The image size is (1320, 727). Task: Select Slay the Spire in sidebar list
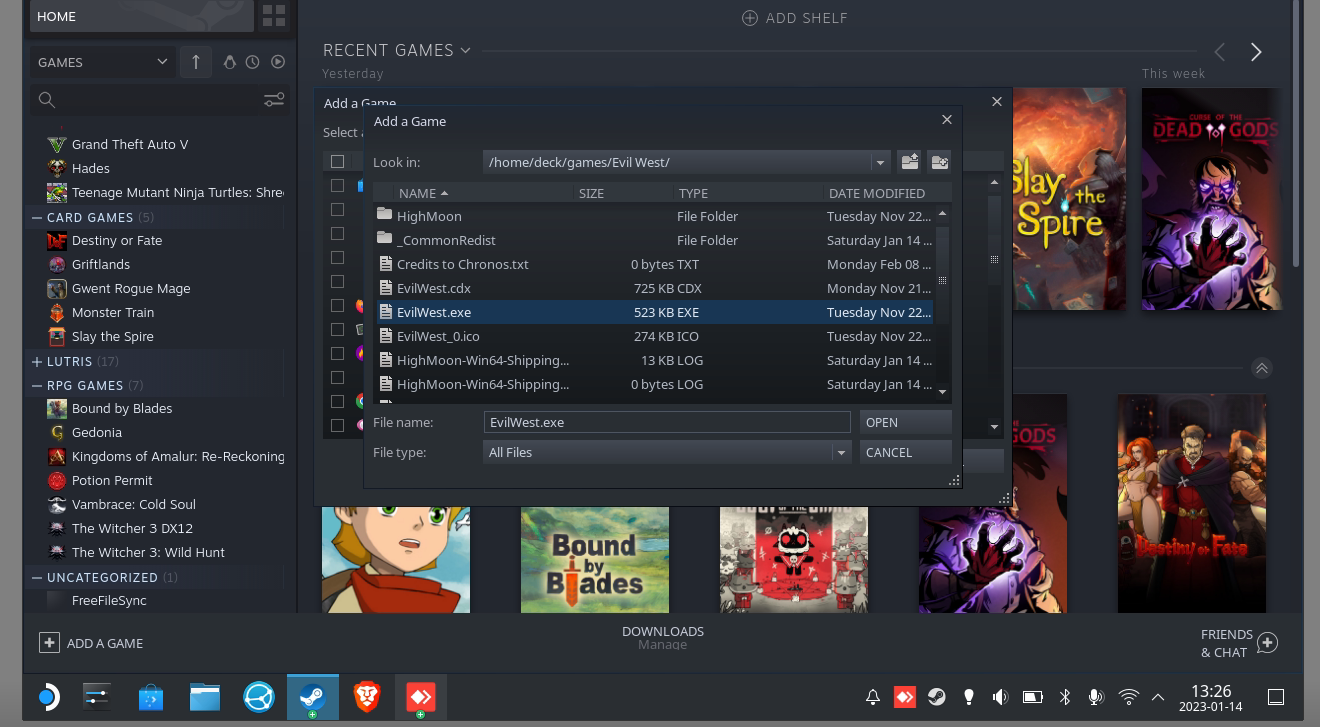tap(113, 336)
